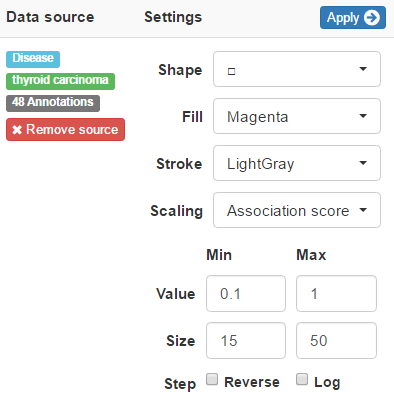This screenshot has width=394, height=405.
Task: Select the Data source header
Action: click(x=50, y=17)
